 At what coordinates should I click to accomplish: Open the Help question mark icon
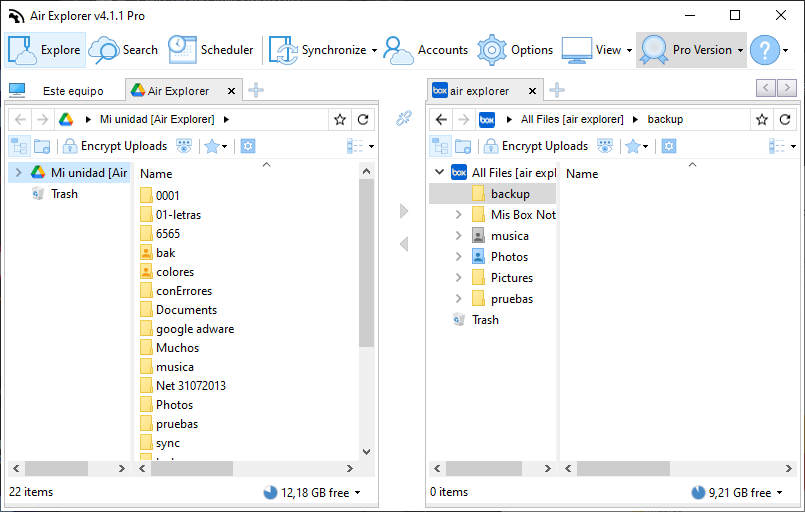(764, 50)
